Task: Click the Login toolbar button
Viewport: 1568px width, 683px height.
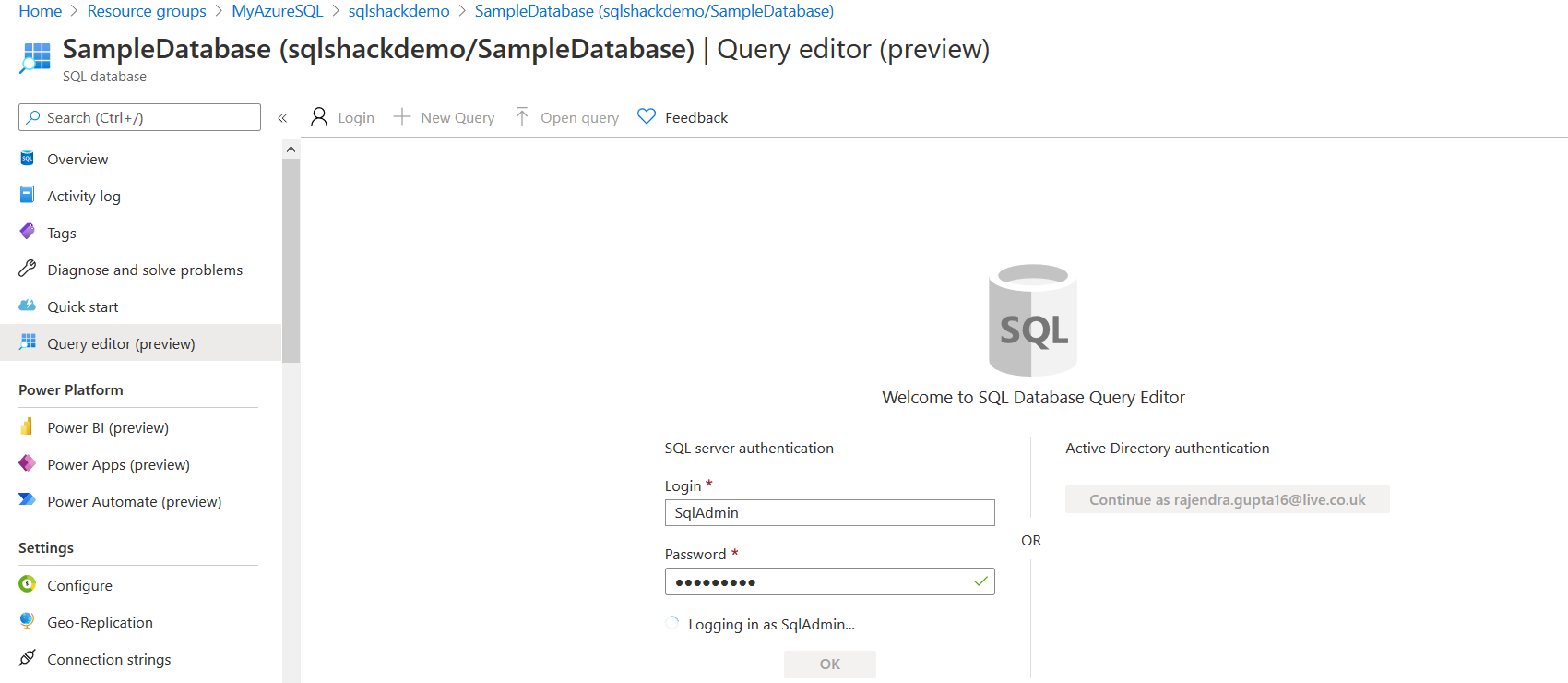Action: point(343,117)
